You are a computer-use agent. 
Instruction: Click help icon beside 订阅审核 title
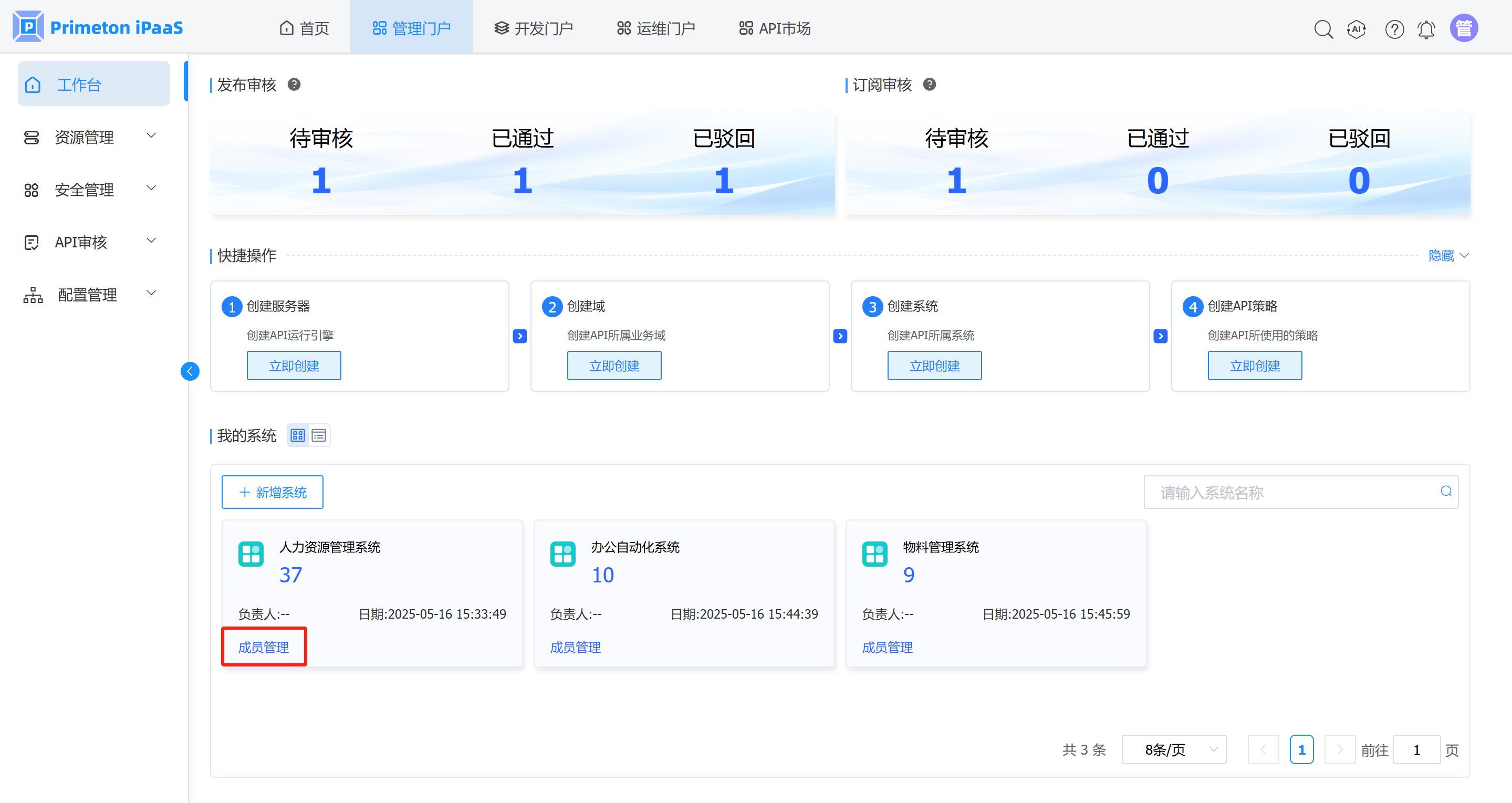tap(929, 85)
